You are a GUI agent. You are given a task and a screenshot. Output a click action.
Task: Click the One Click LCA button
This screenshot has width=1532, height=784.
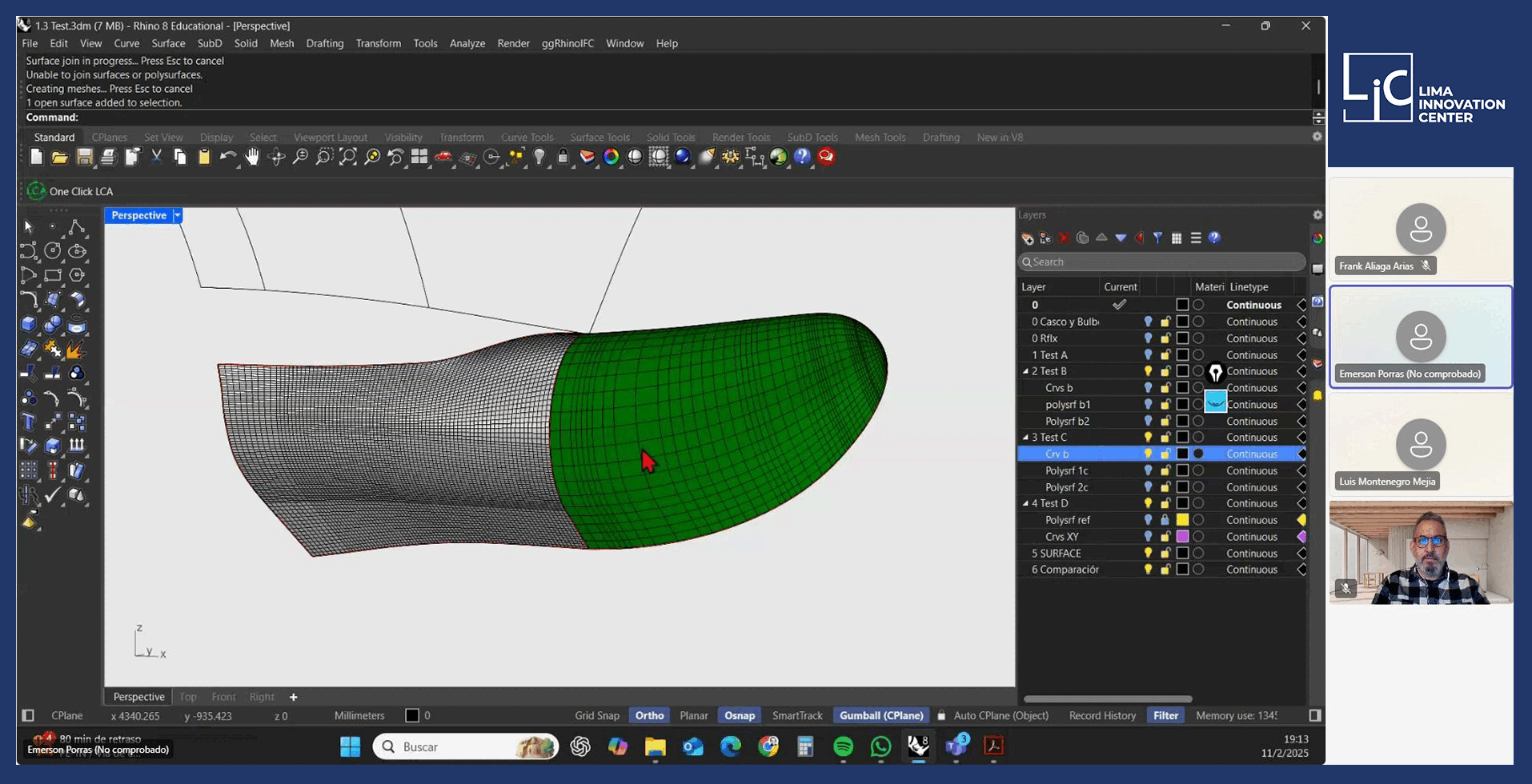tap(70, 191)
